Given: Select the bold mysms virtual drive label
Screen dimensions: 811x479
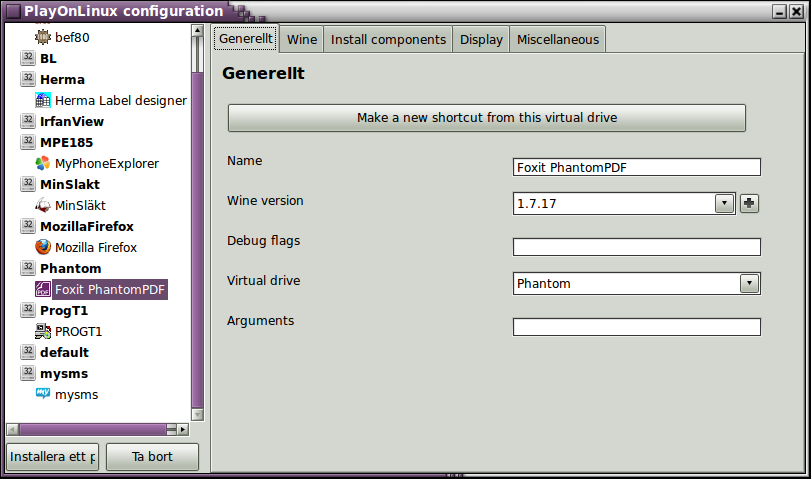Looking at the screenshot, I should click(64, 373).
